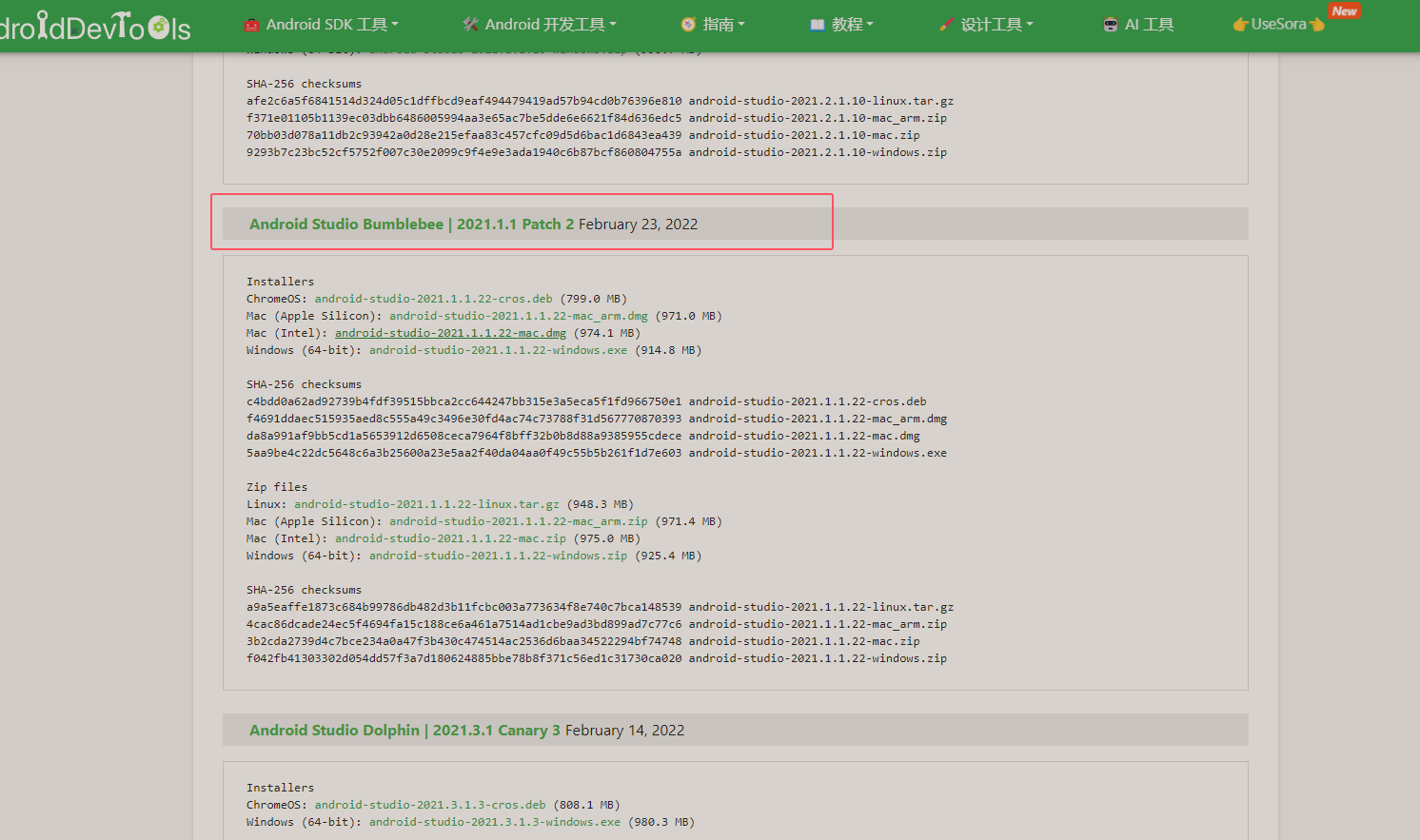Download android-studio-2021.1.1.22-mac_arm.dmg
Image resolution: width=1420 pixels, height=840 pixels.
[519, 316]
